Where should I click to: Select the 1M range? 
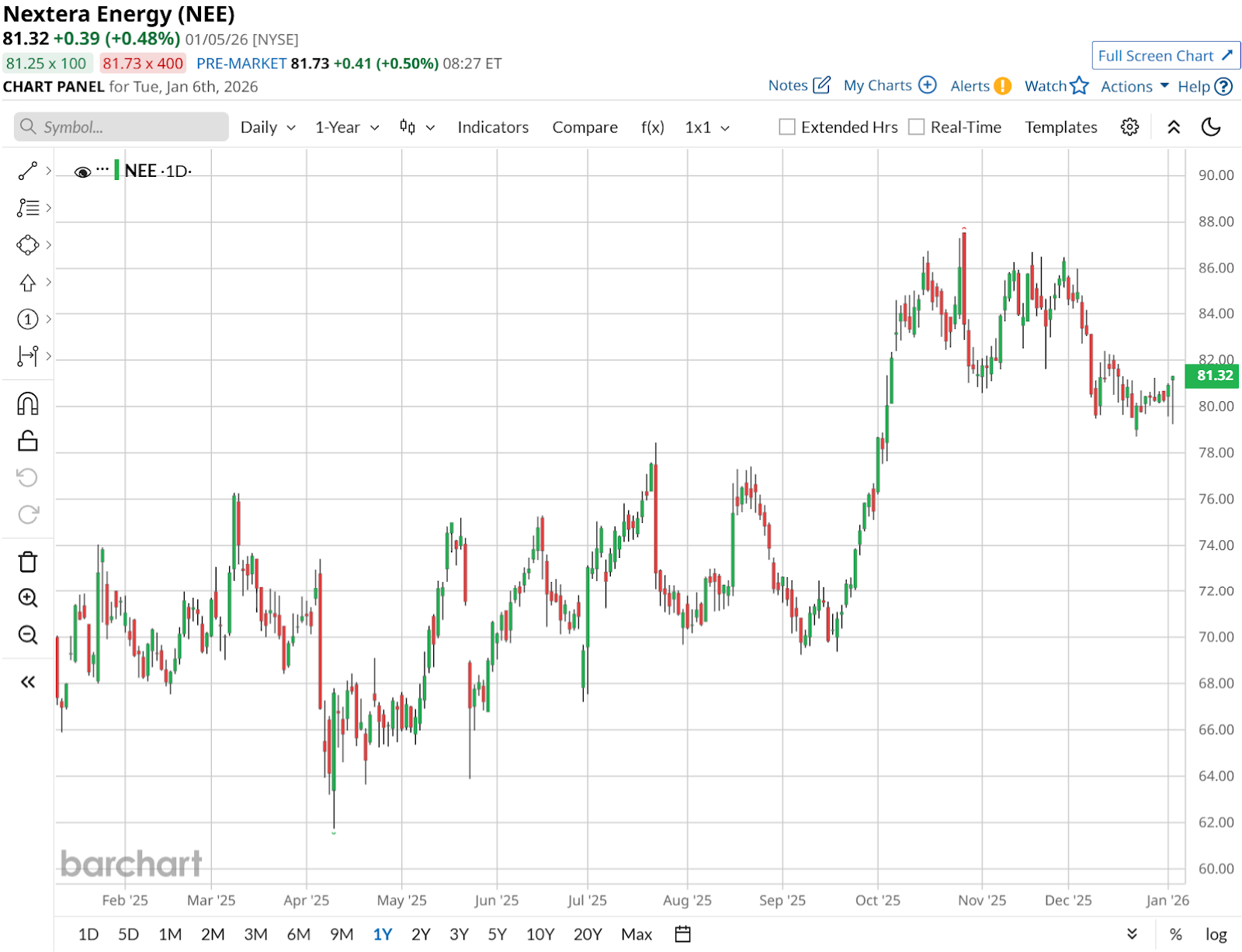click(170, 934)
